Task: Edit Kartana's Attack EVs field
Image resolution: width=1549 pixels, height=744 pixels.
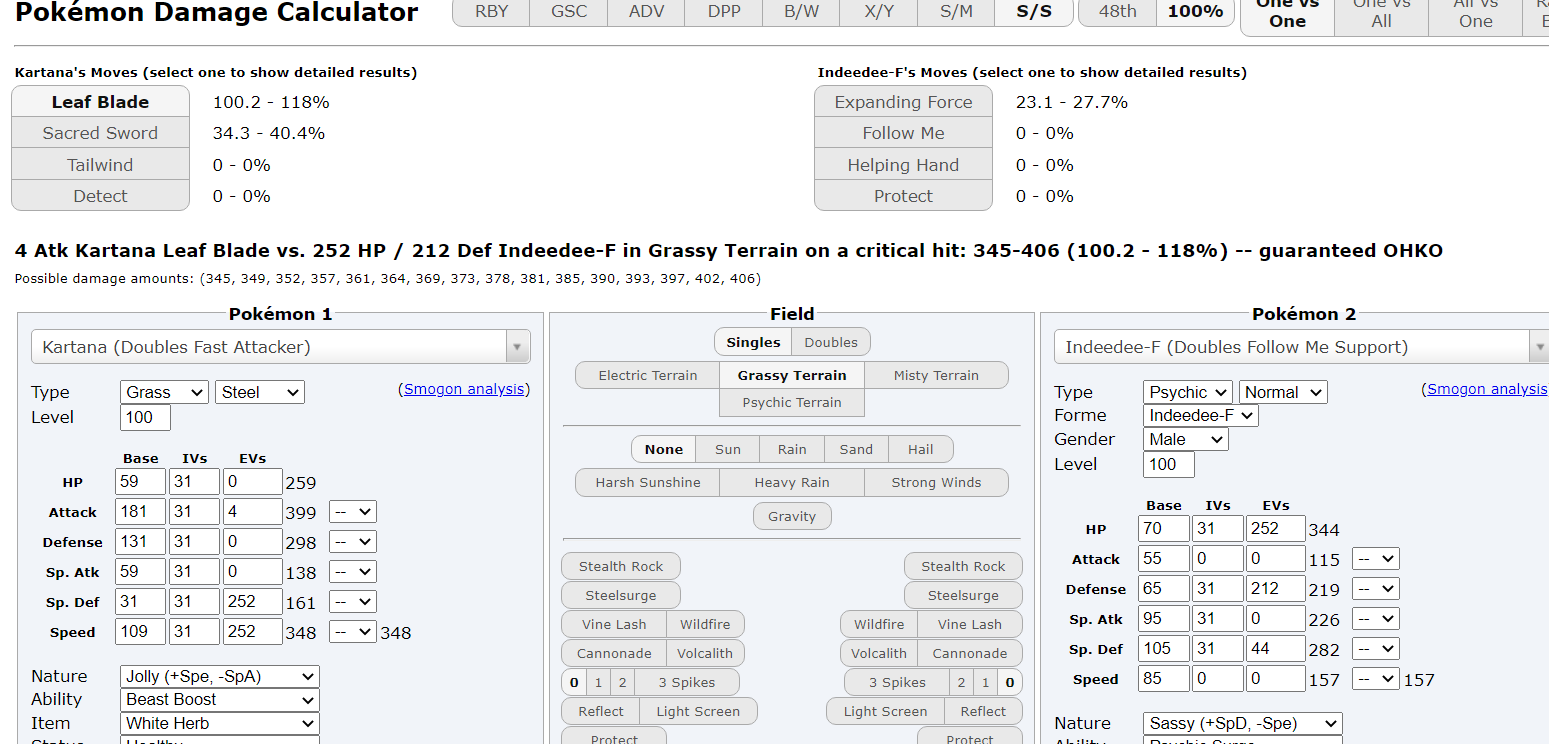Action: [x=253, y=512]
